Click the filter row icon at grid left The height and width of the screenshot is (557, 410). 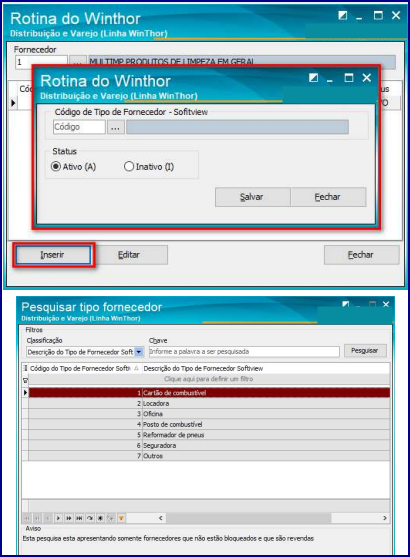[x=25, y=380]
